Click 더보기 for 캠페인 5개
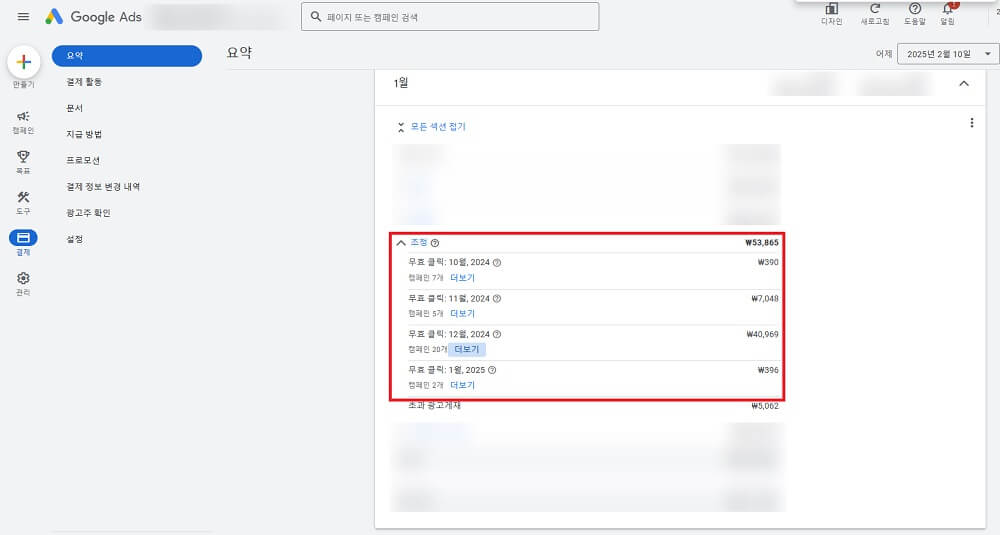Image resolution: width=1000 pixels, height=535 pixels. click(462, 313)
